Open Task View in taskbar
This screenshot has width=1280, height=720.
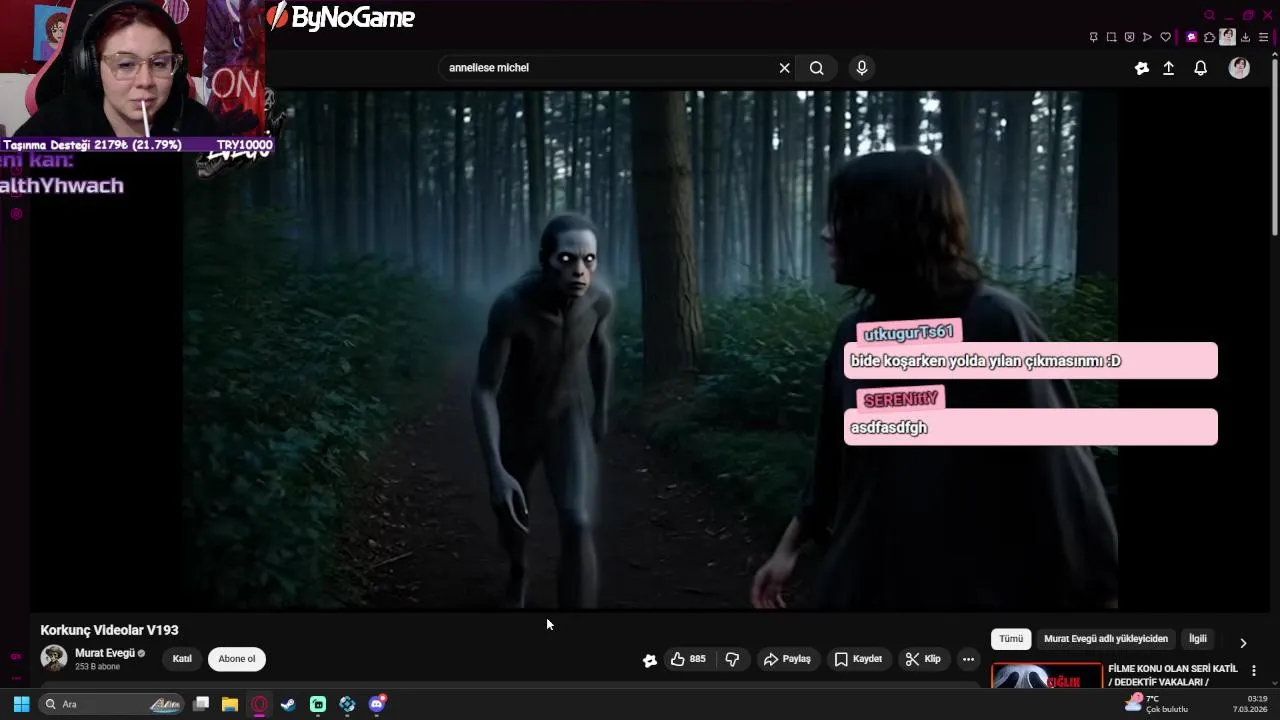pos(201,704)
